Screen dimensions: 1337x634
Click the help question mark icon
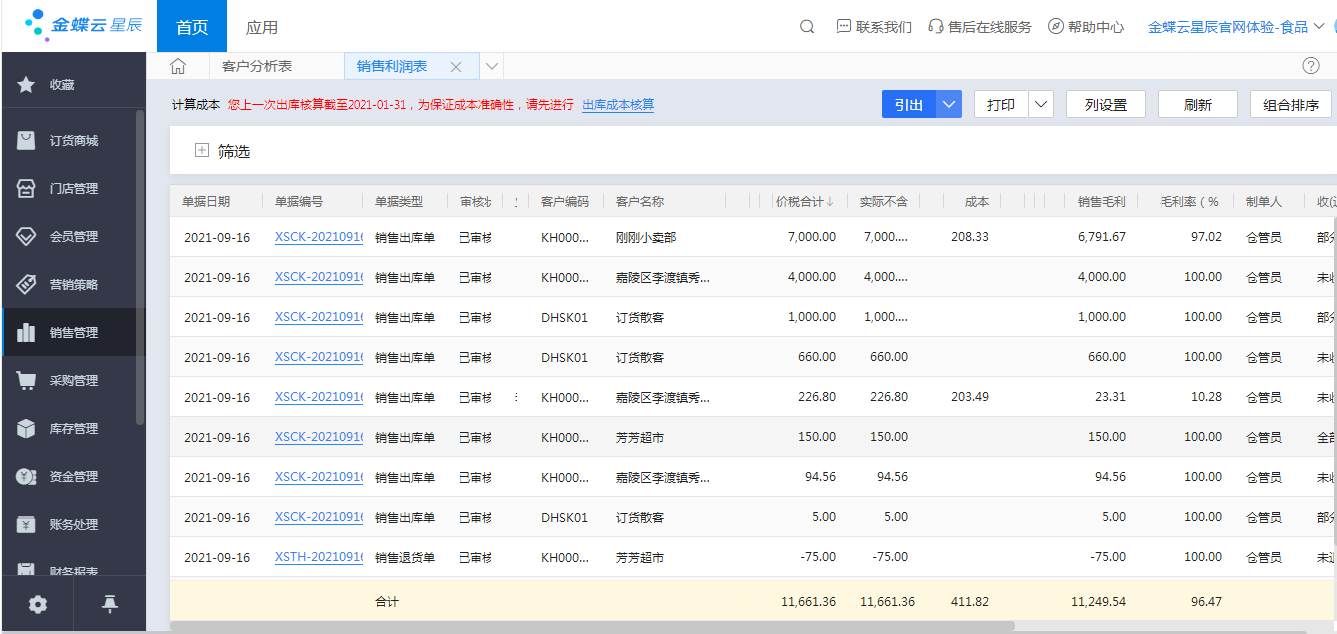(1311, 66)
